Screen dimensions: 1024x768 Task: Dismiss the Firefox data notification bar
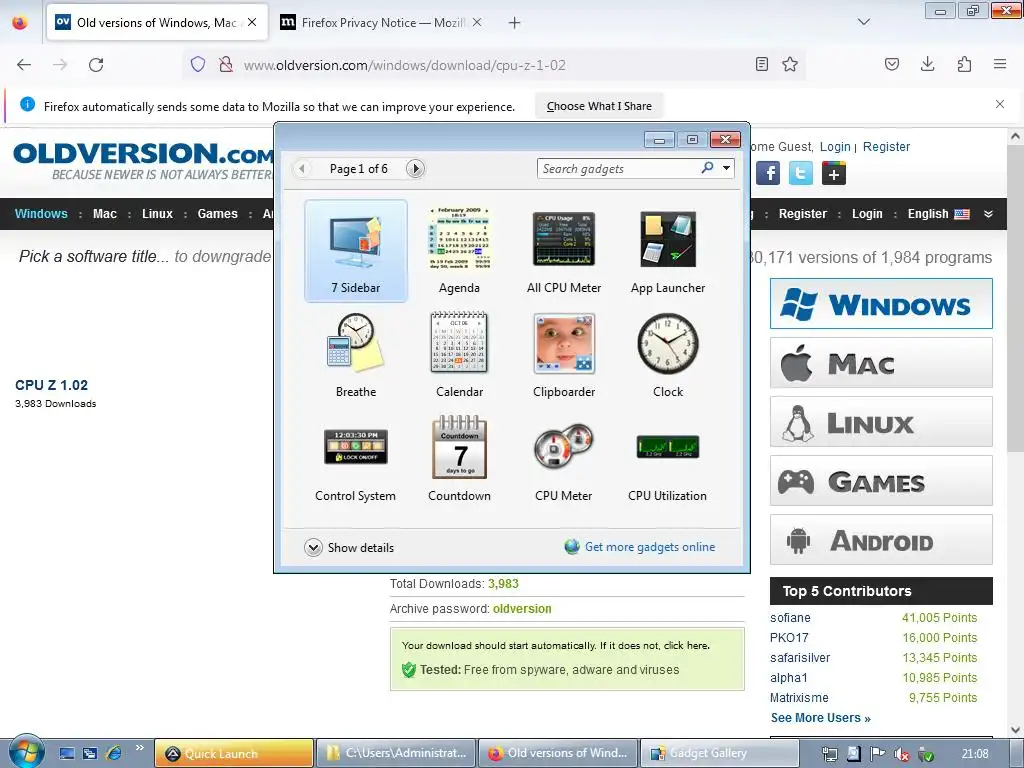coord(1000,104)
